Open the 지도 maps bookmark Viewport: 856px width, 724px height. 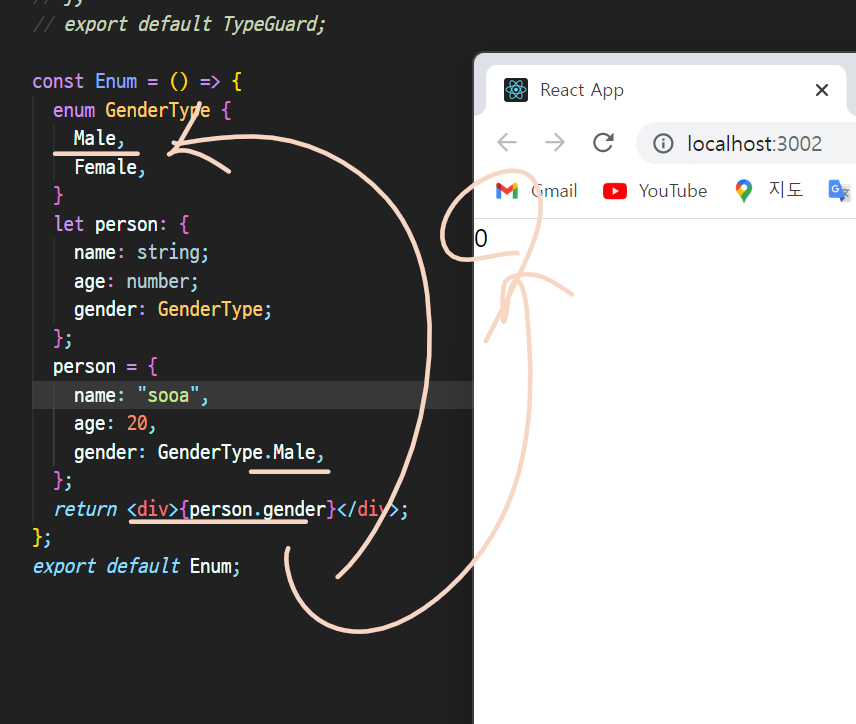(769, 191)
